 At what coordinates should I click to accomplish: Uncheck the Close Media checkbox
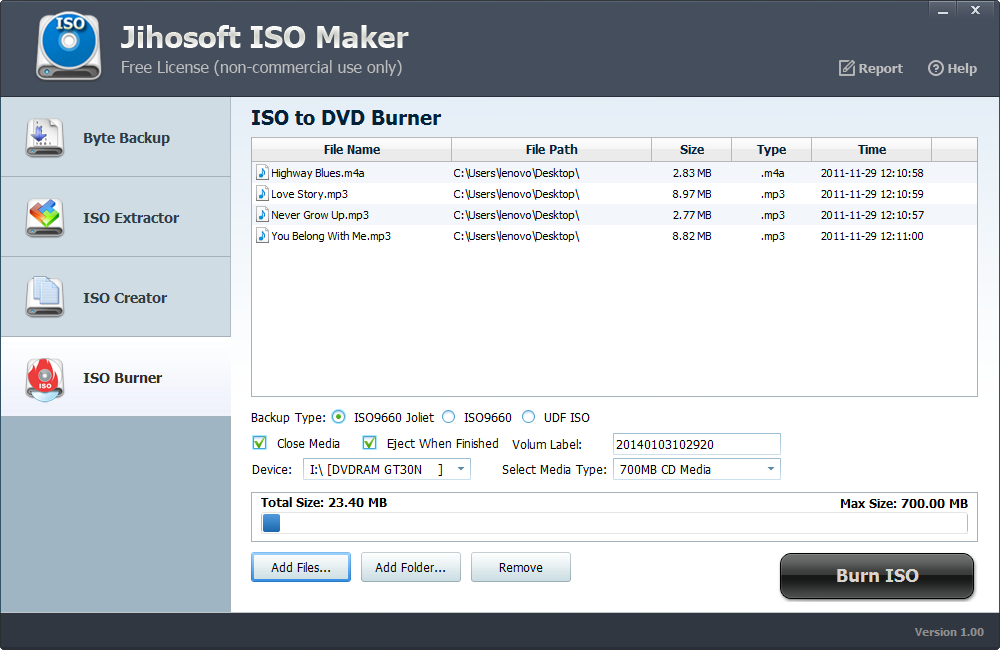pos(260,443)
